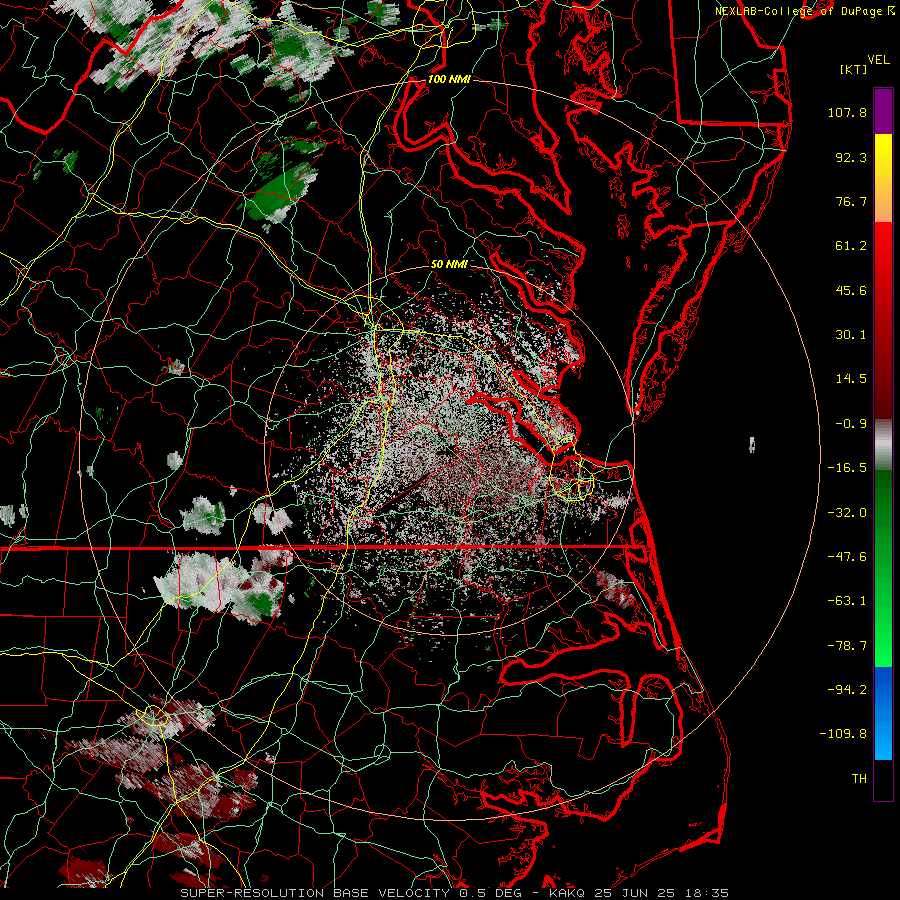Click the "SUPER-RESOLUTION BASE VELOCITY" caption text
900x900 pixels.
[317, 893]
